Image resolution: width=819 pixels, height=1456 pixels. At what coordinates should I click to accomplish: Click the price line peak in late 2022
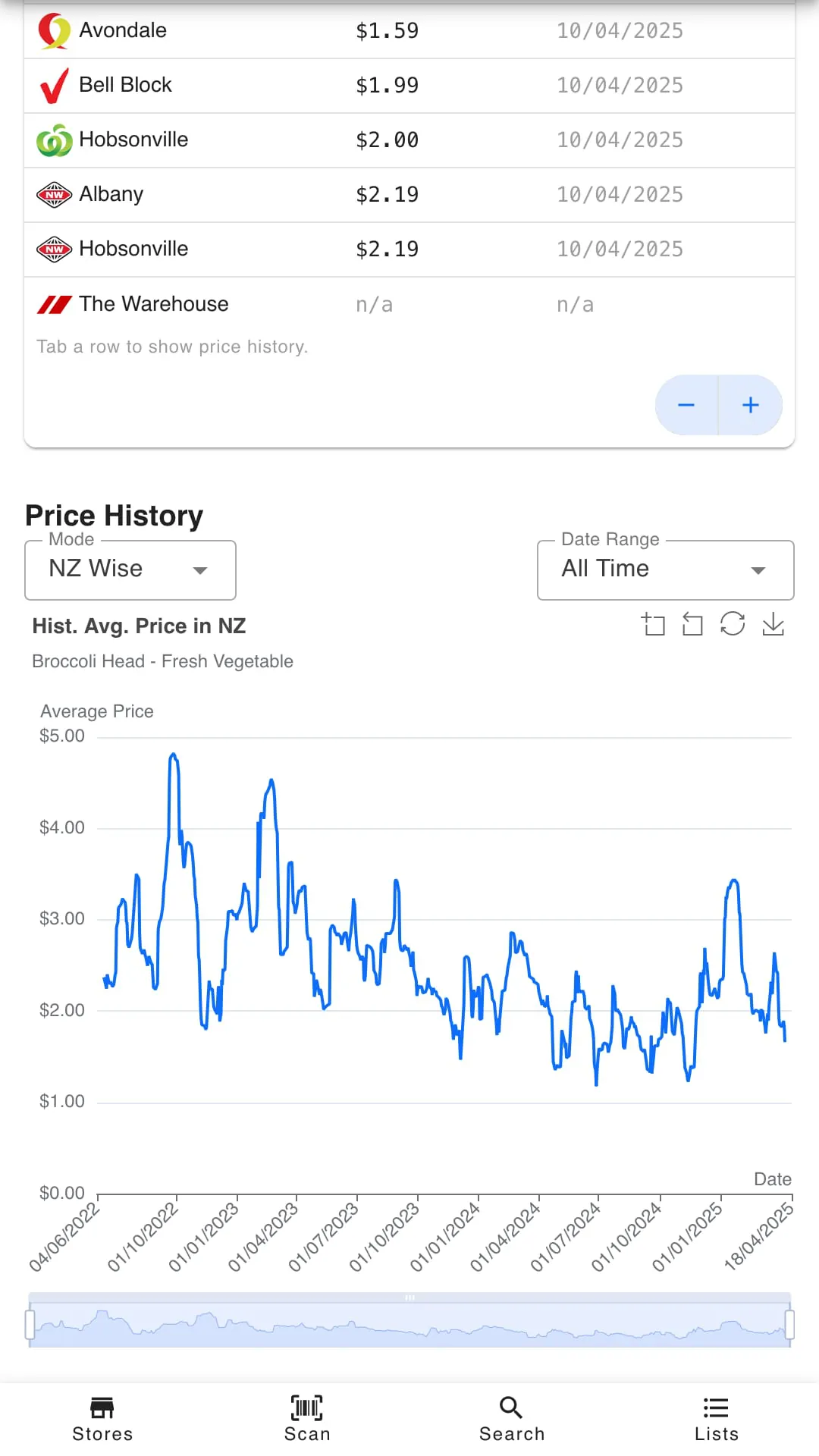coord(174,755)
